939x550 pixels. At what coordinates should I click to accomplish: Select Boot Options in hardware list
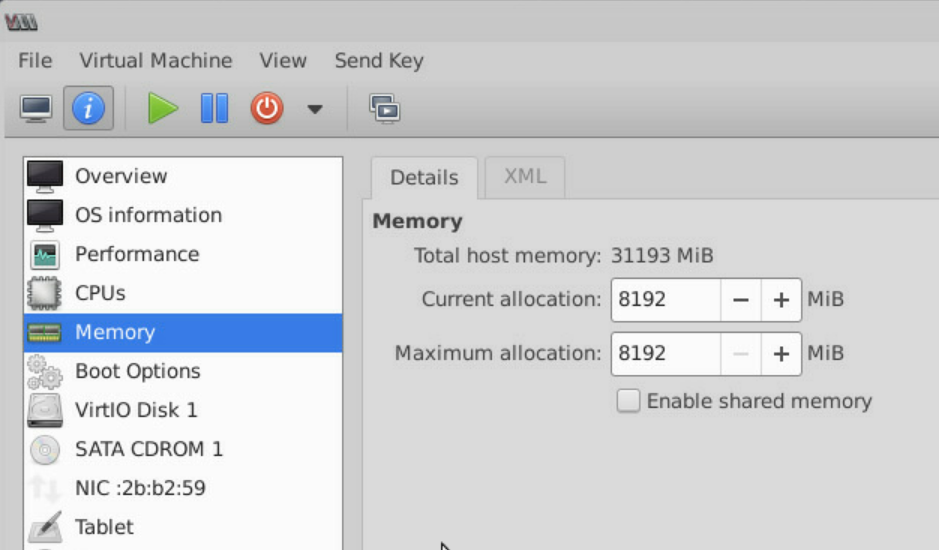point(137,371)
